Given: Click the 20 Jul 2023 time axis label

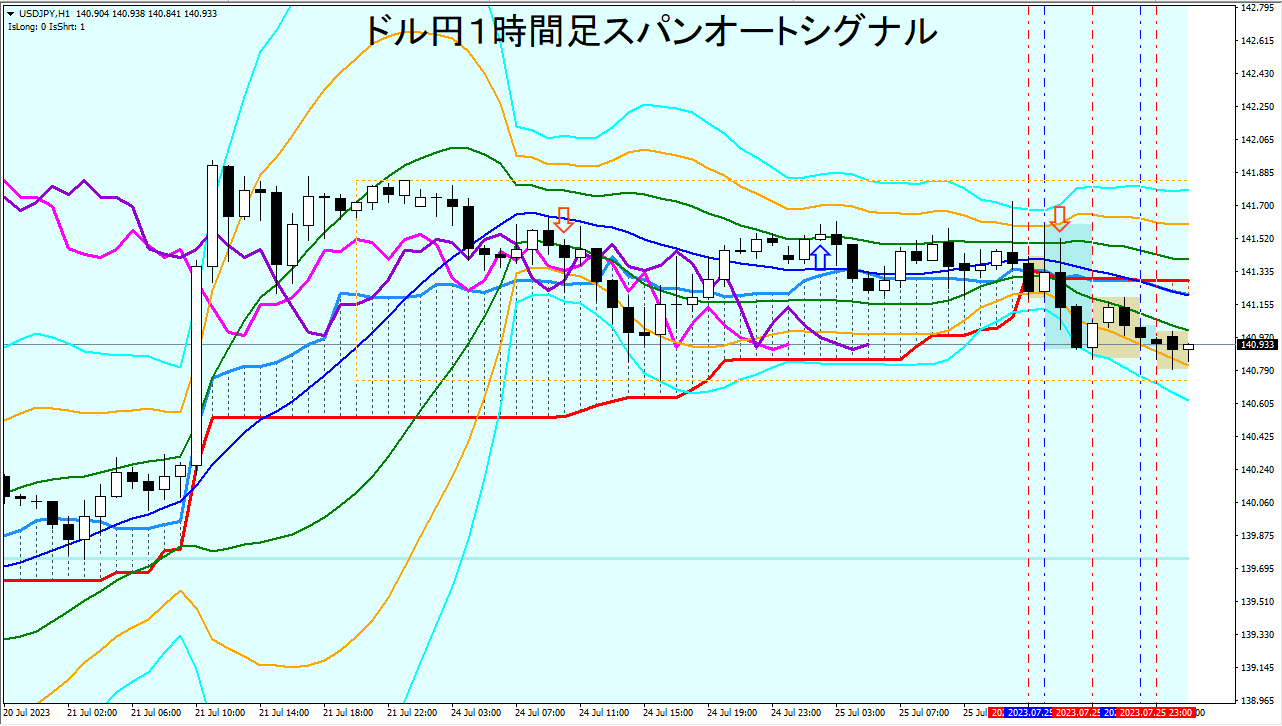Looking at the screenshot, I should 26,713.
